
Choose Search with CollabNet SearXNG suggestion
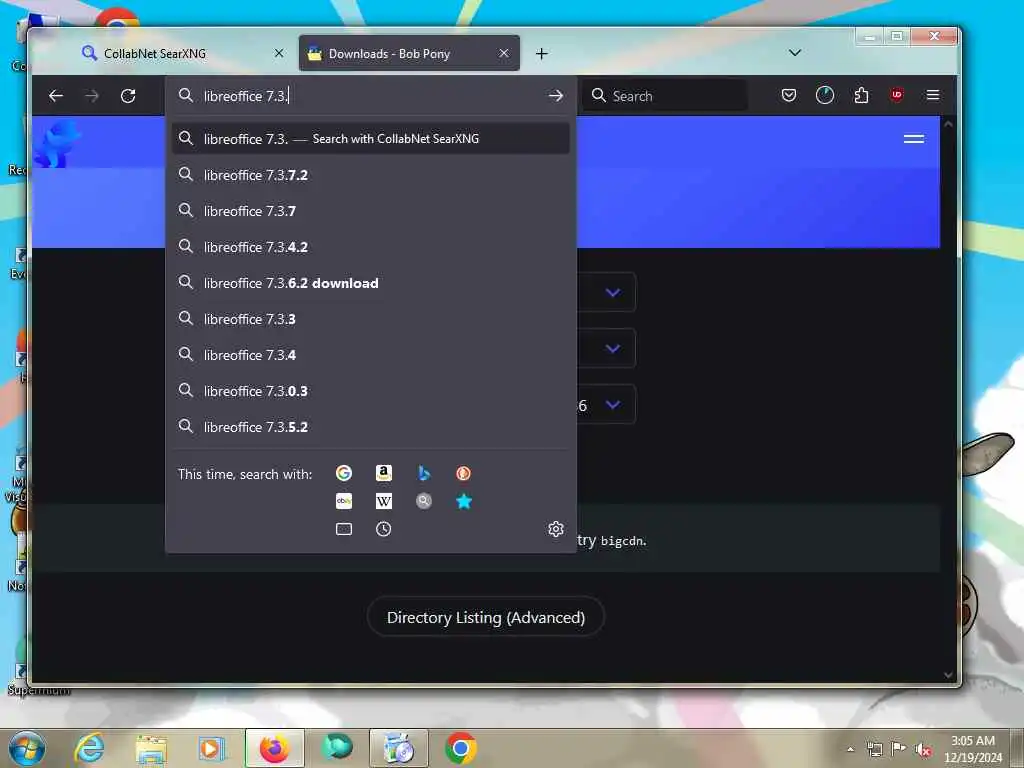coord(370,138)
